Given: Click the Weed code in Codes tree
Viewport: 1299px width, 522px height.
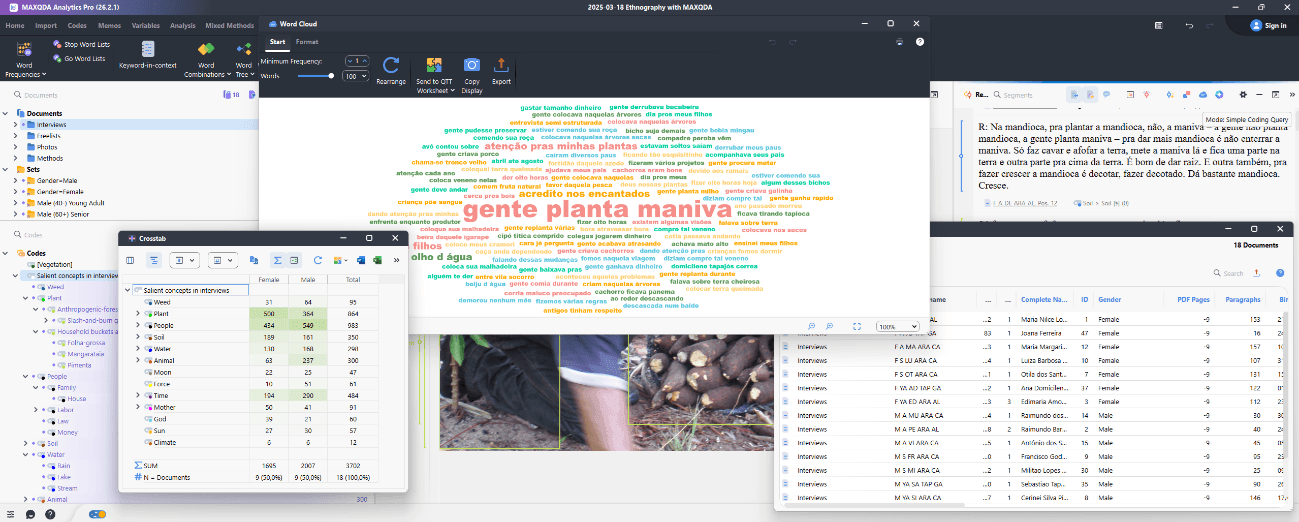Looking at the screenshot, I should point(55,286).
